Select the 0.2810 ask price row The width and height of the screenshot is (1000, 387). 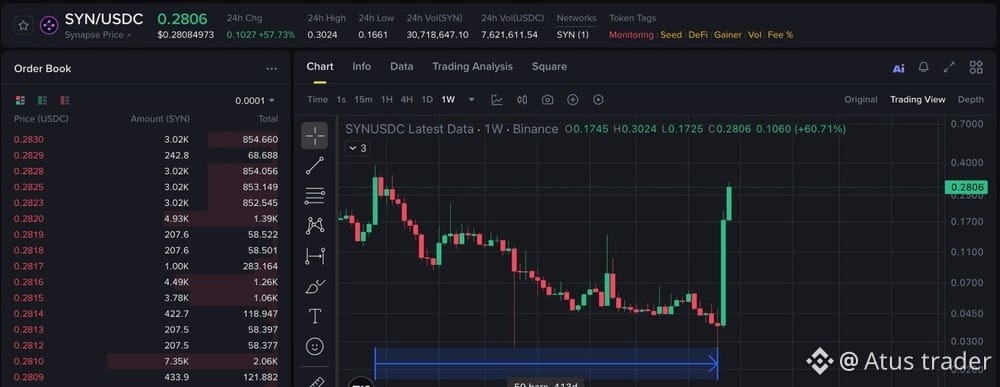pyautogui.click(x=146, y=361)
